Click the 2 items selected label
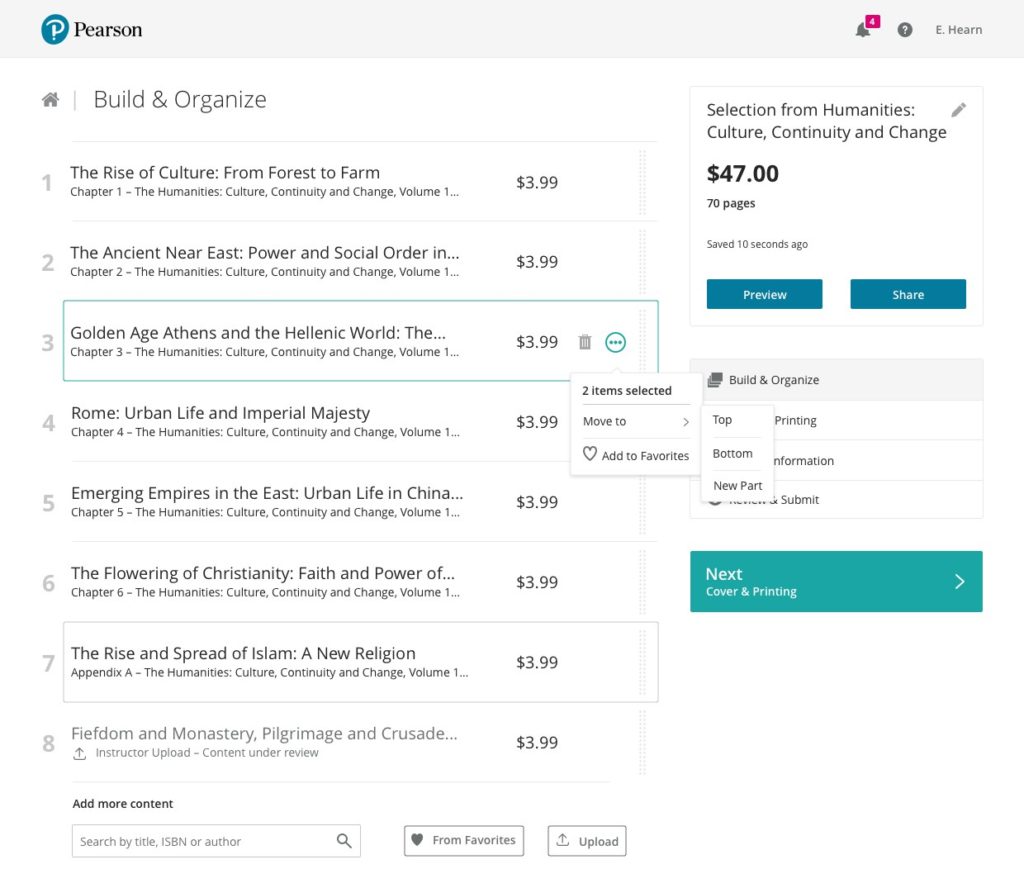Image resolution: width=1024 pixels, height=888 pixels. pyautogui.click(x=627, y=390)
